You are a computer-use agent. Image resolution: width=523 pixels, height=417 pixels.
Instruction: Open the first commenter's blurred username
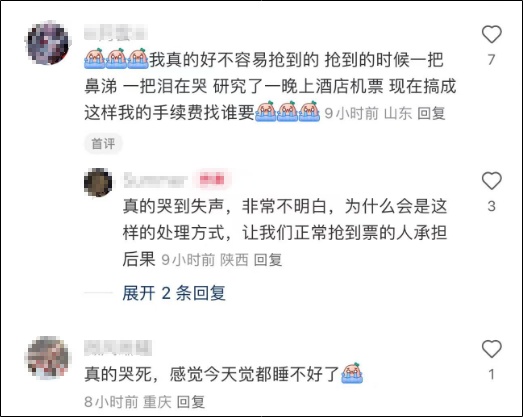(x=115, y=34)
